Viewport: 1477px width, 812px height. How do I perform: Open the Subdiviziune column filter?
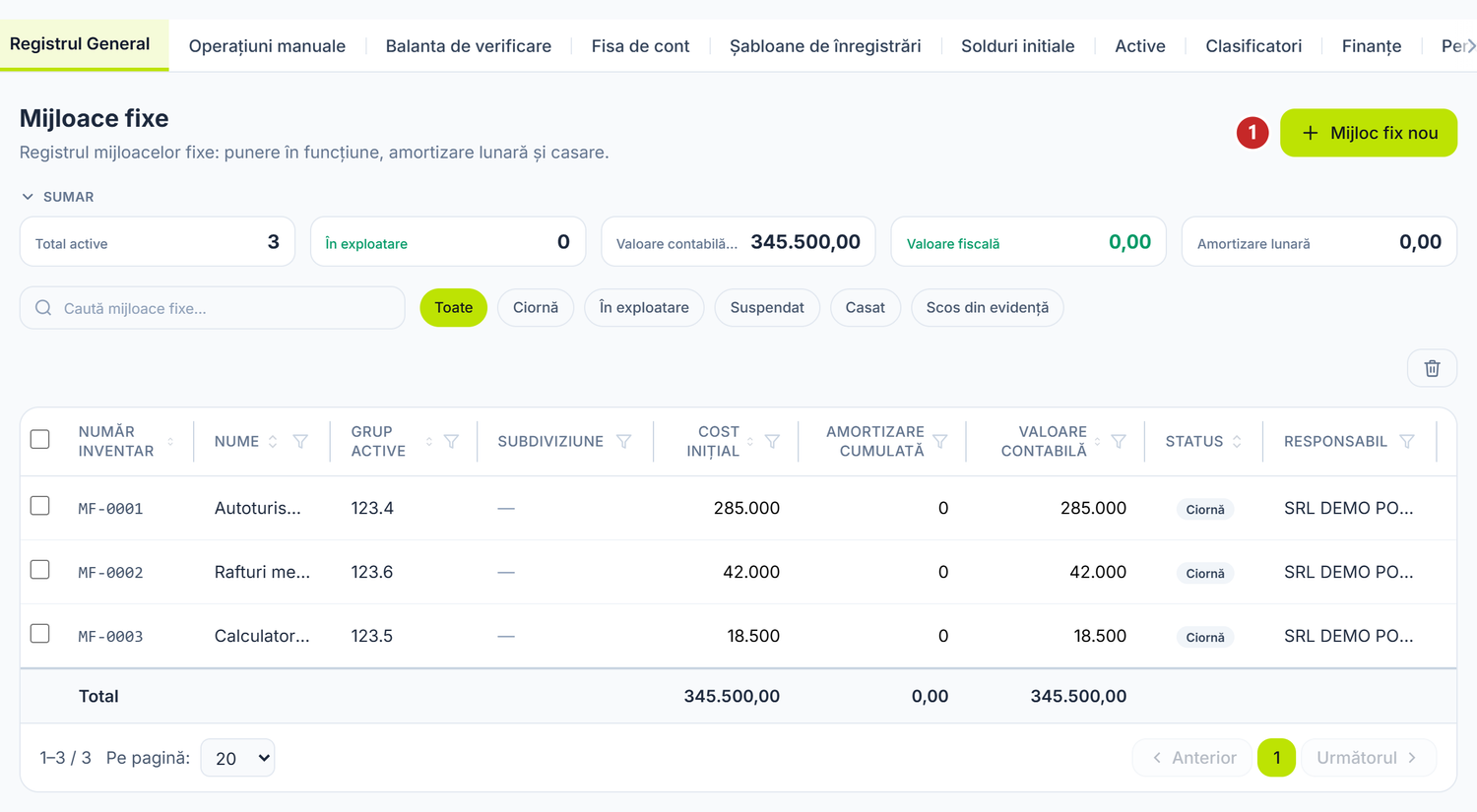(x=623, y=442)
